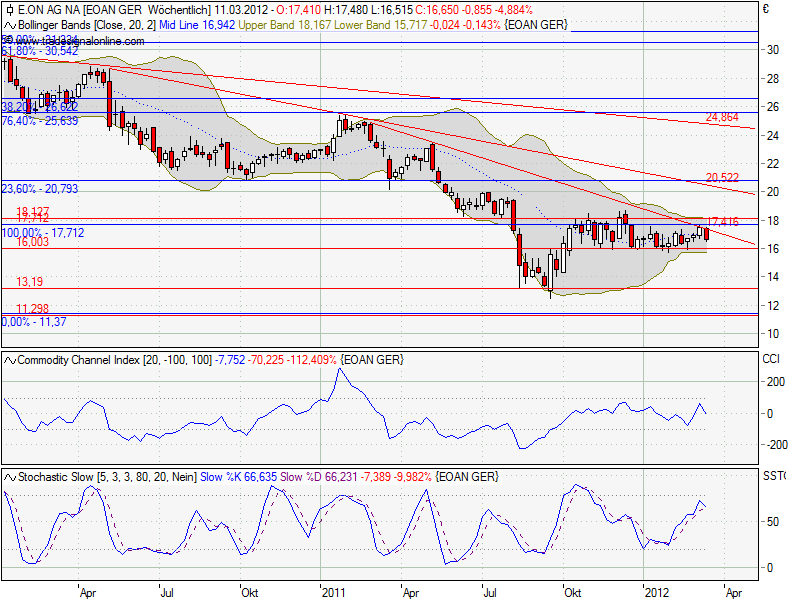Click the '10' price axis label
Viewport: 800px width, 600px height.
pos(773,334)
